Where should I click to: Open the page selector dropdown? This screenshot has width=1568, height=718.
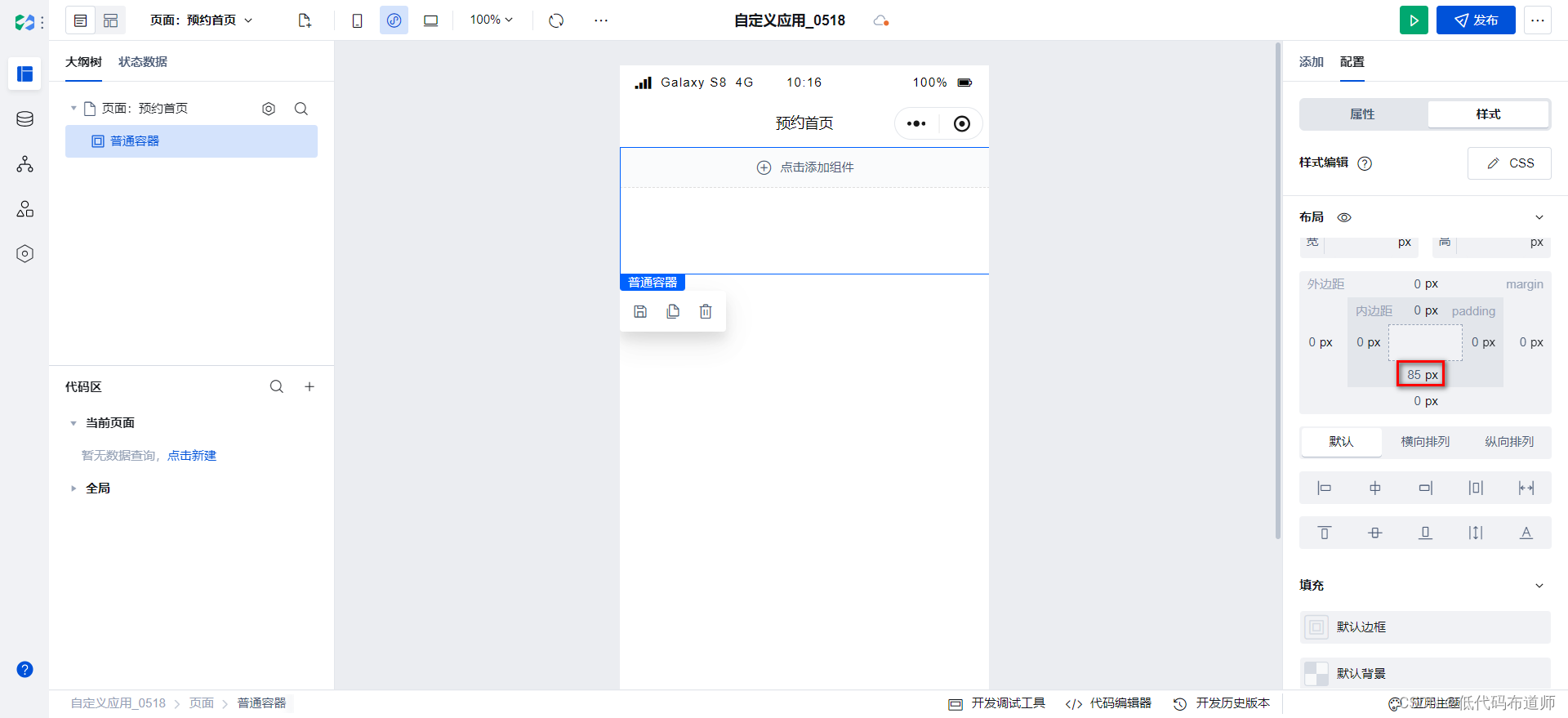pyautogui.click(x=202, y=20)
